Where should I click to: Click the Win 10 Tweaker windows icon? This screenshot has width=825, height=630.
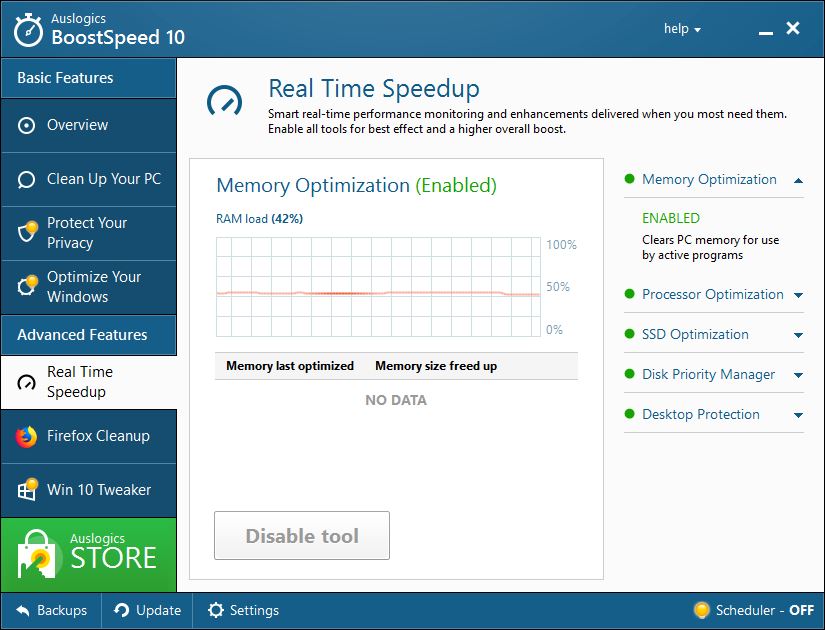(27, 489)
